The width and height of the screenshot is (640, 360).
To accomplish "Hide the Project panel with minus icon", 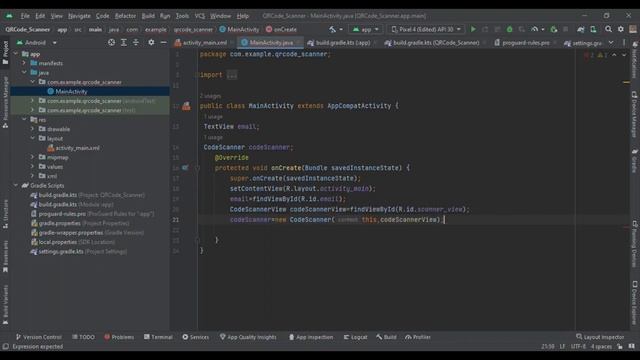I will pos(163,42).
